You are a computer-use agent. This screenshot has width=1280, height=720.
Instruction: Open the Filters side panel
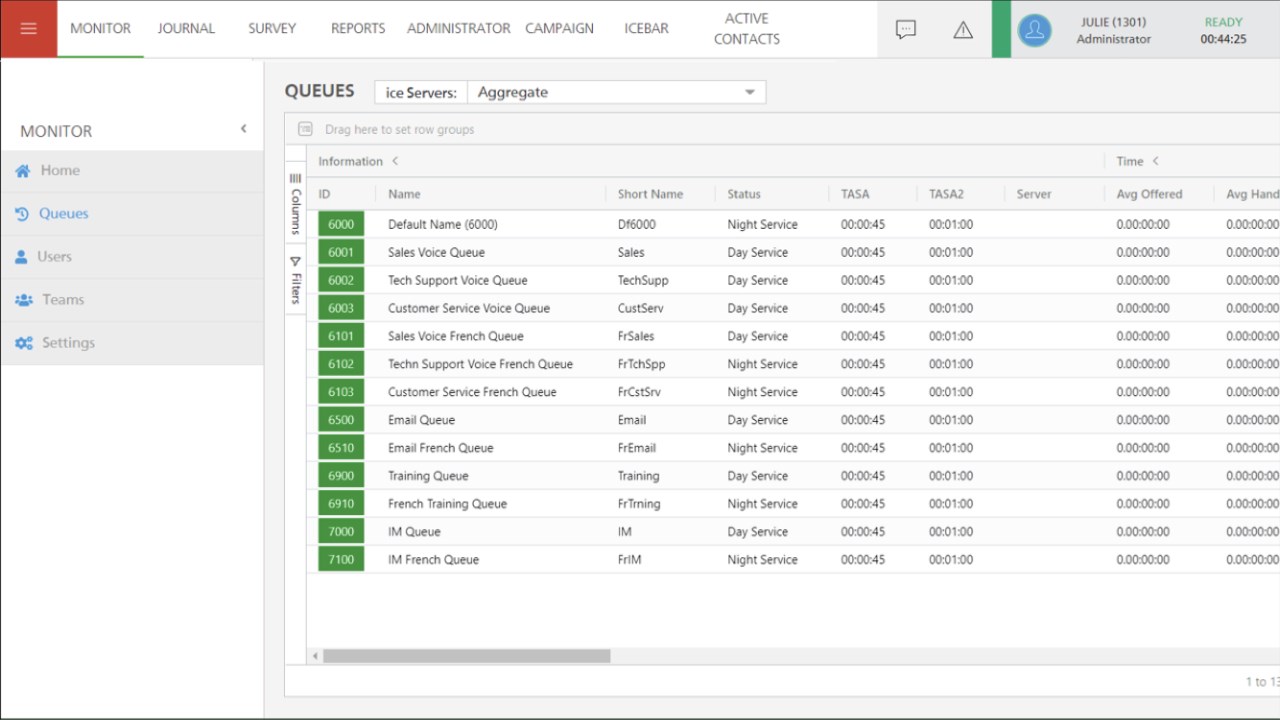pyautogui.click(x=295, y=280)
